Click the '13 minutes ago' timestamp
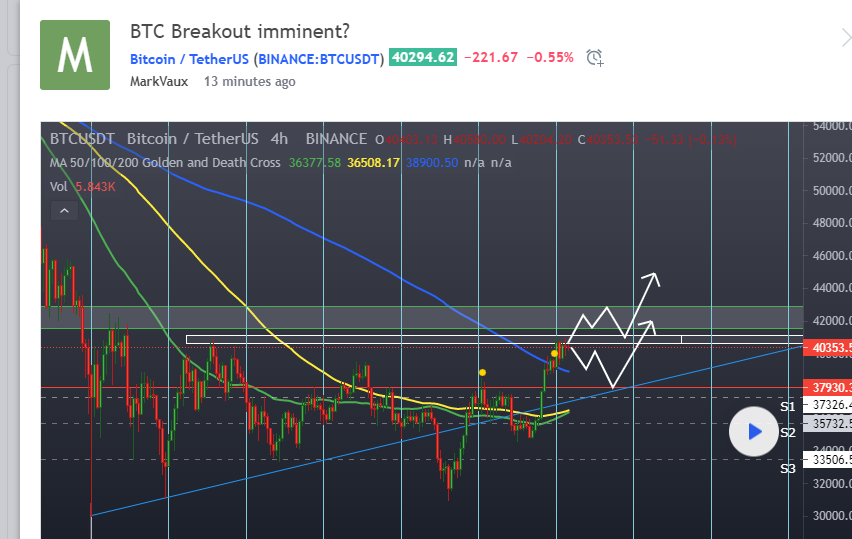The height and width of the screenshot is (539, 852). [249, 82]
